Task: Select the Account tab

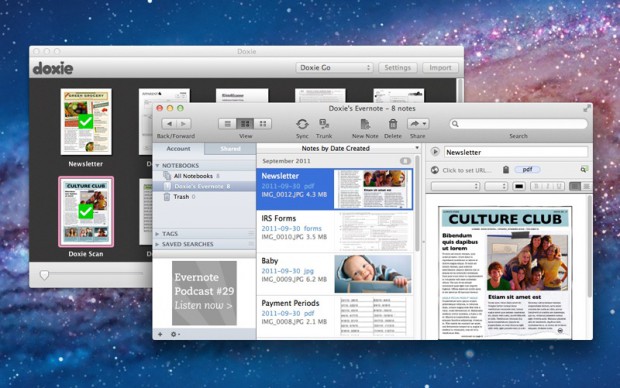Action: [x=178, y=149]
